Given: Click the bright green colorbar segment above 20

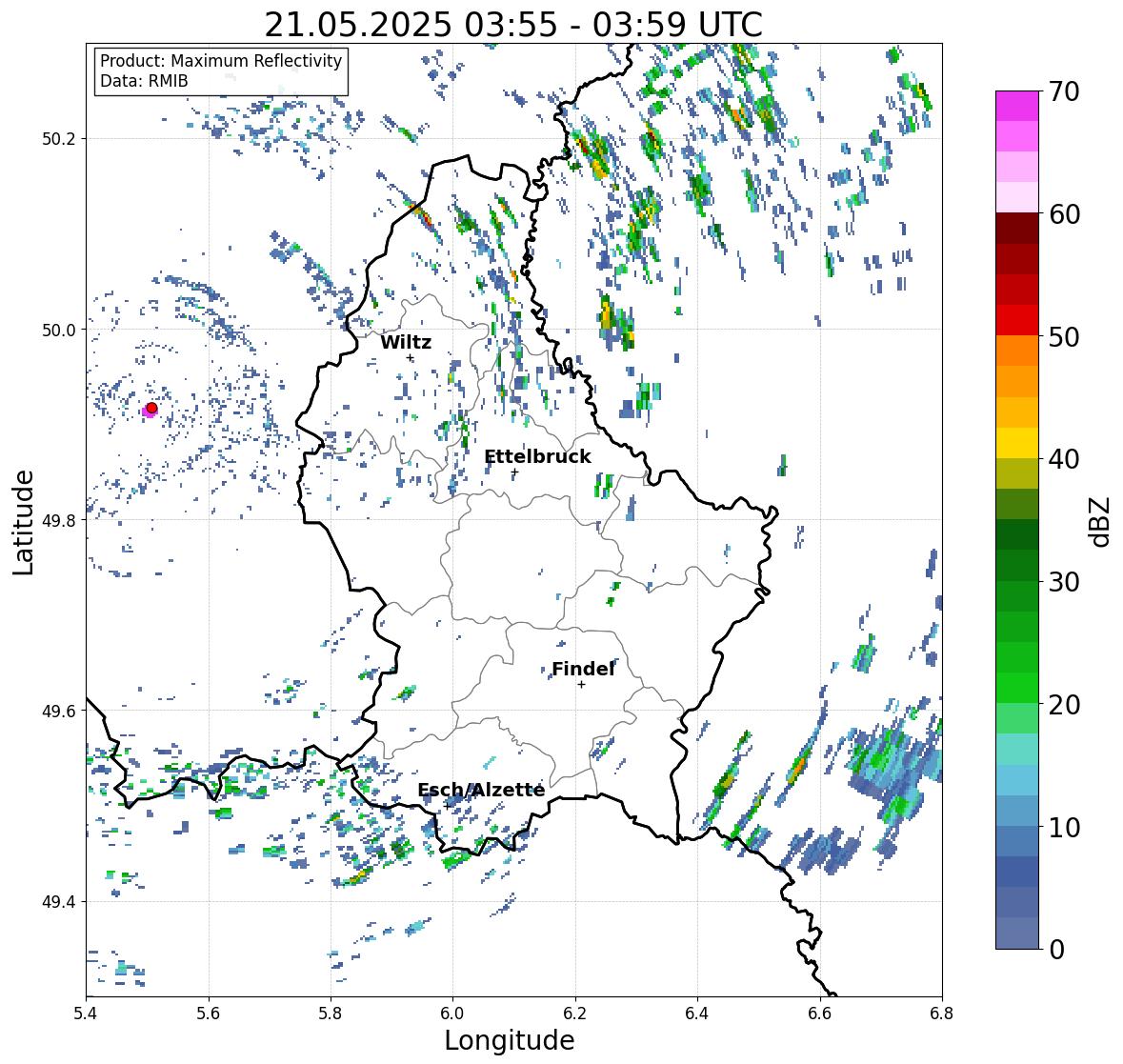Looking at the screenshot, I should click(x=1017, y=688).
